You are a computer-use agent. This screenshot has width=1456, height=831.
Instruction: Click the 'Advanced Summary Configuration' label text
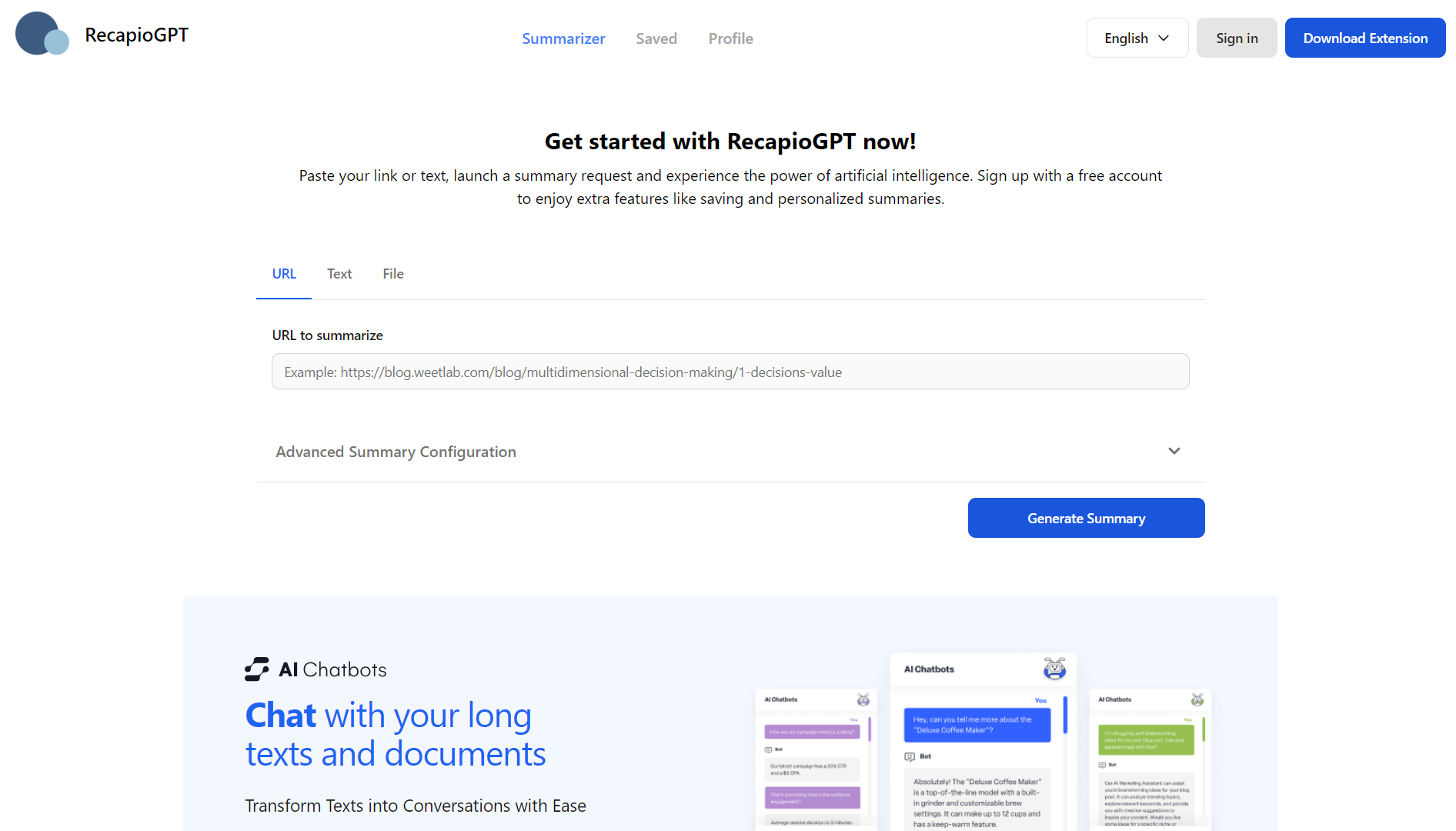[x=396, y=452]
